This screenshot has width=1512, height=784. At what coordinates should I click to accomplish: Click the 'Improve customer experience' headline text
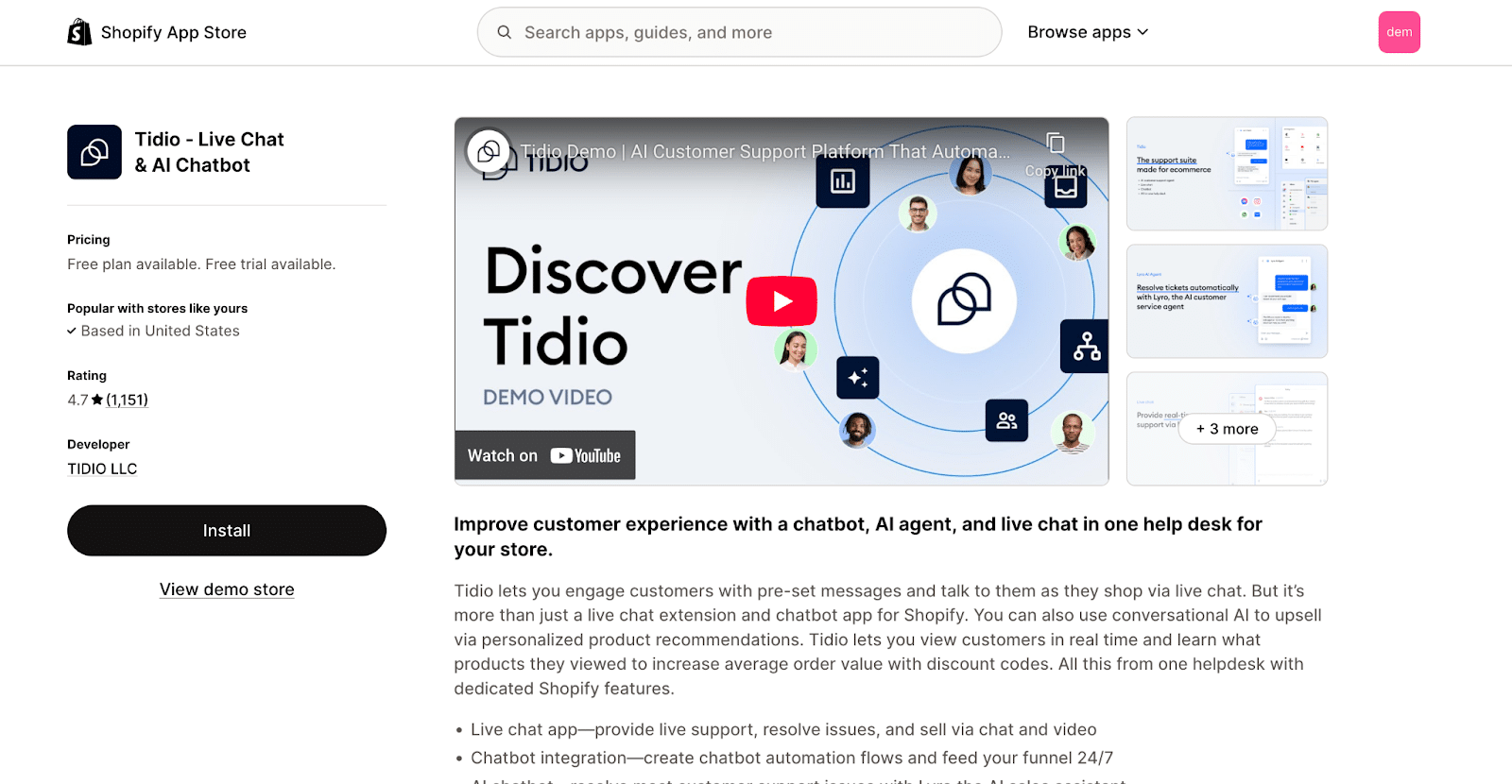pyautogui.click(x=858, y=537)
